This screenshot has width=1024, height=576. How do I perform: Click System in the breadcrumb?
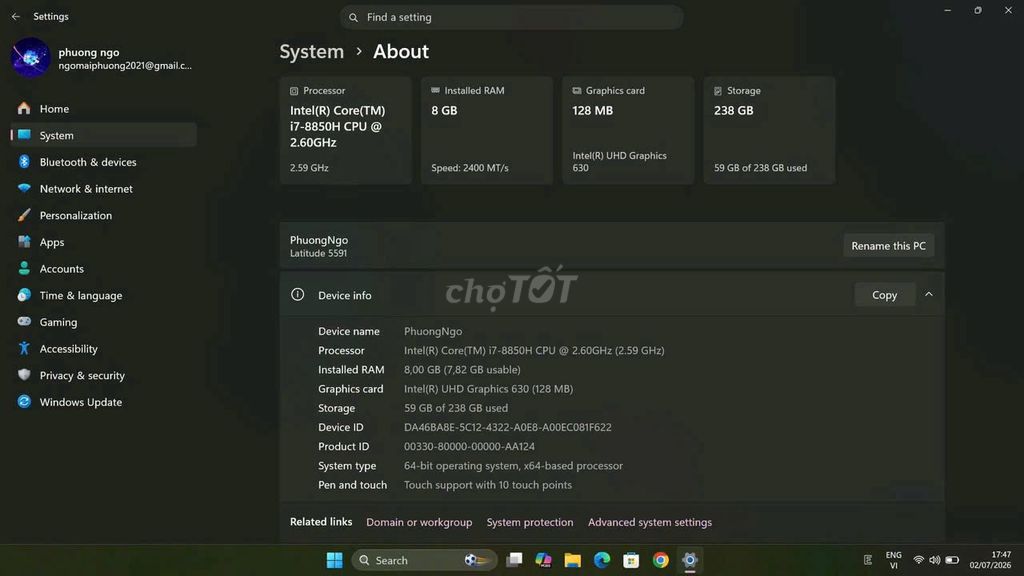[312, 52]
